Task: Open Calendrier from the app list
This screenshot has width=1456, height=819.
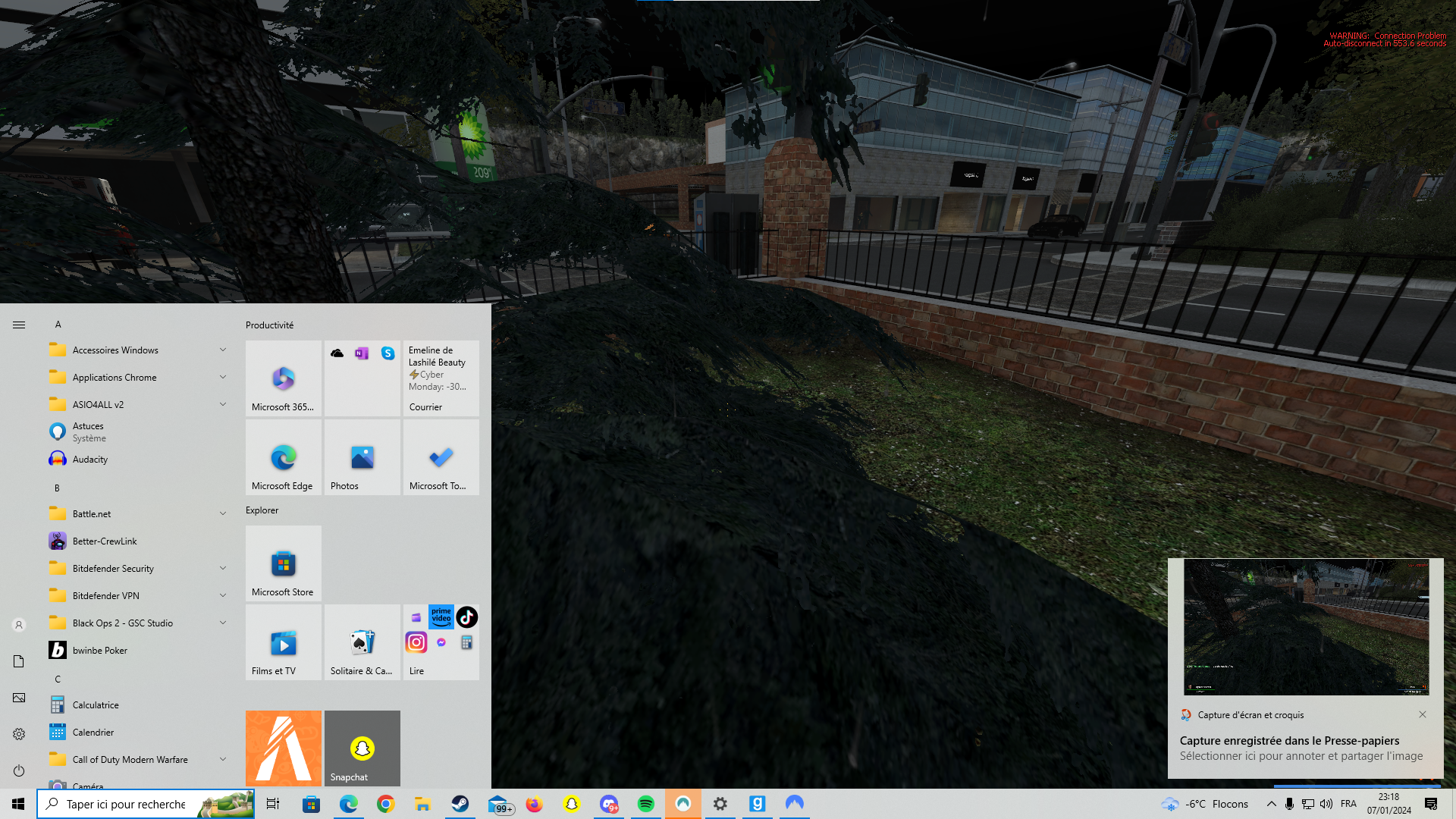Action: pos(138,733)
